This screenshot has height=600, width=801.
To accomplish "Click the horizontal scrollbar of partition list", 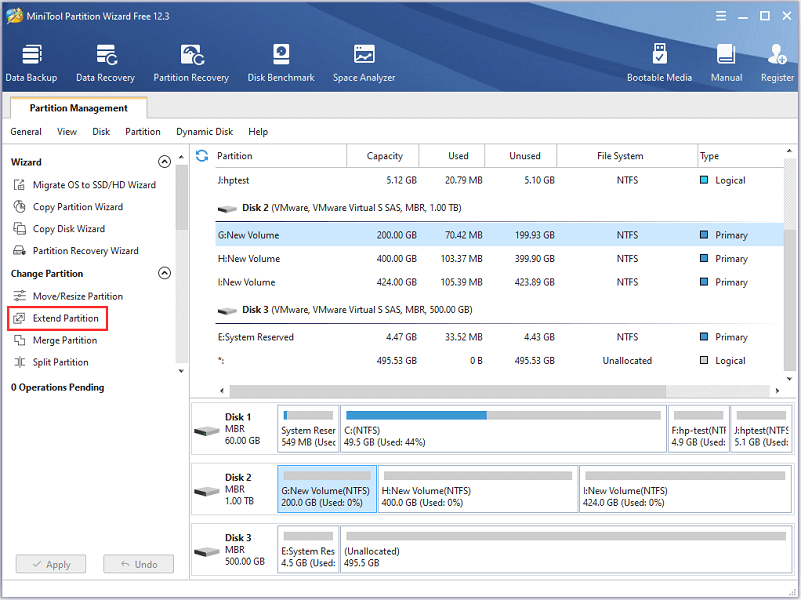I will 448,391.
